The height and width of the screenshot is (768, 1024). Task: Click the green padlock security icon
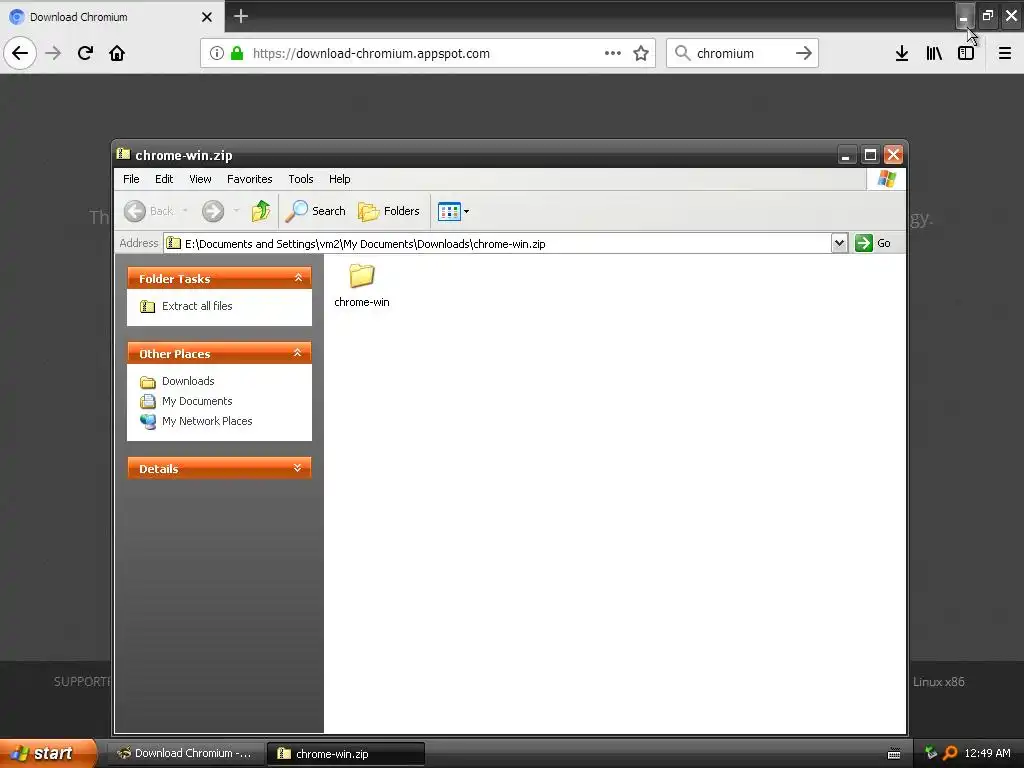(x=237, y=53)
